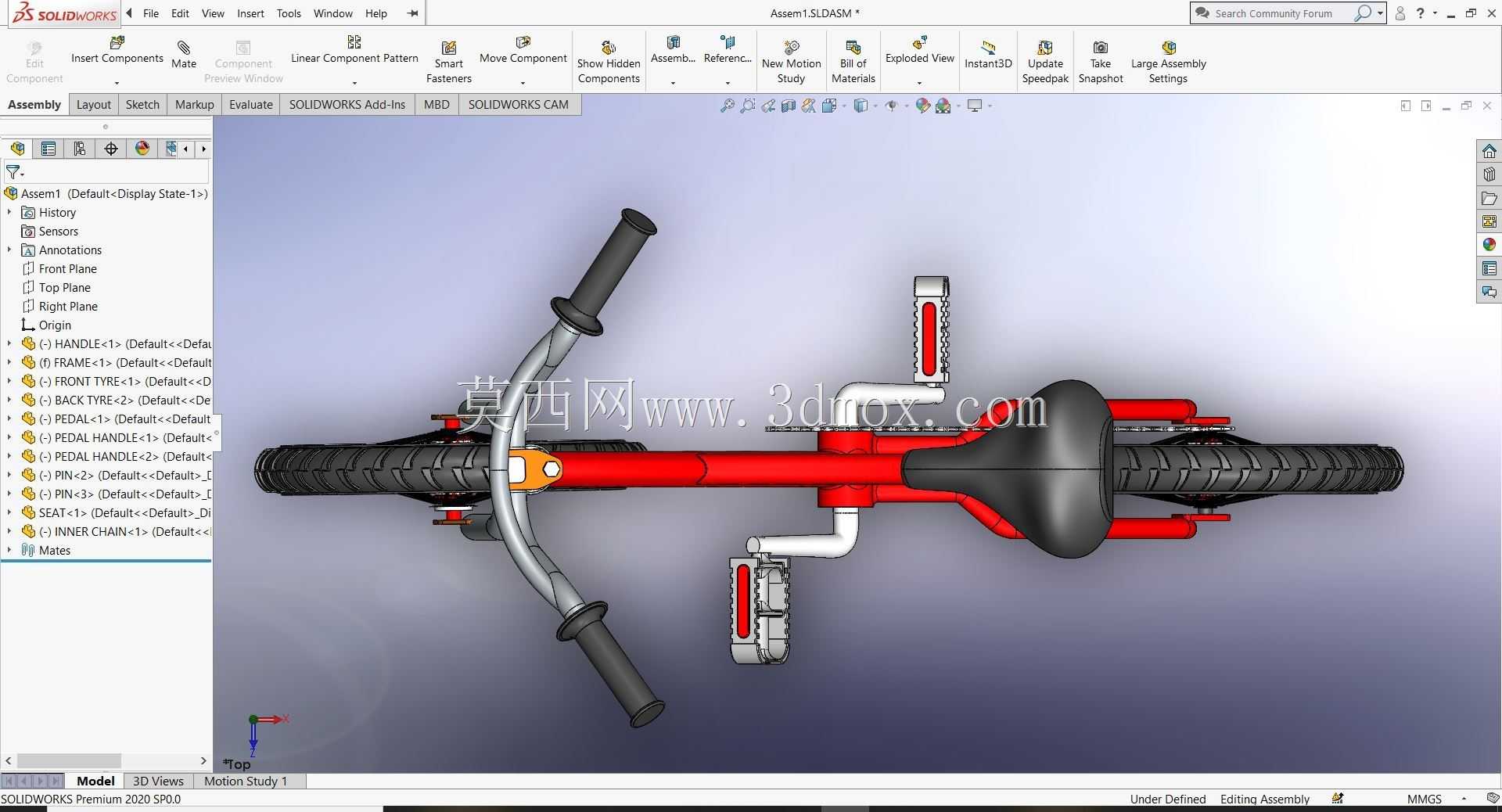Open the Assembly features dropdown arrow
The image size is (1502, 812).
pos(673,82)
